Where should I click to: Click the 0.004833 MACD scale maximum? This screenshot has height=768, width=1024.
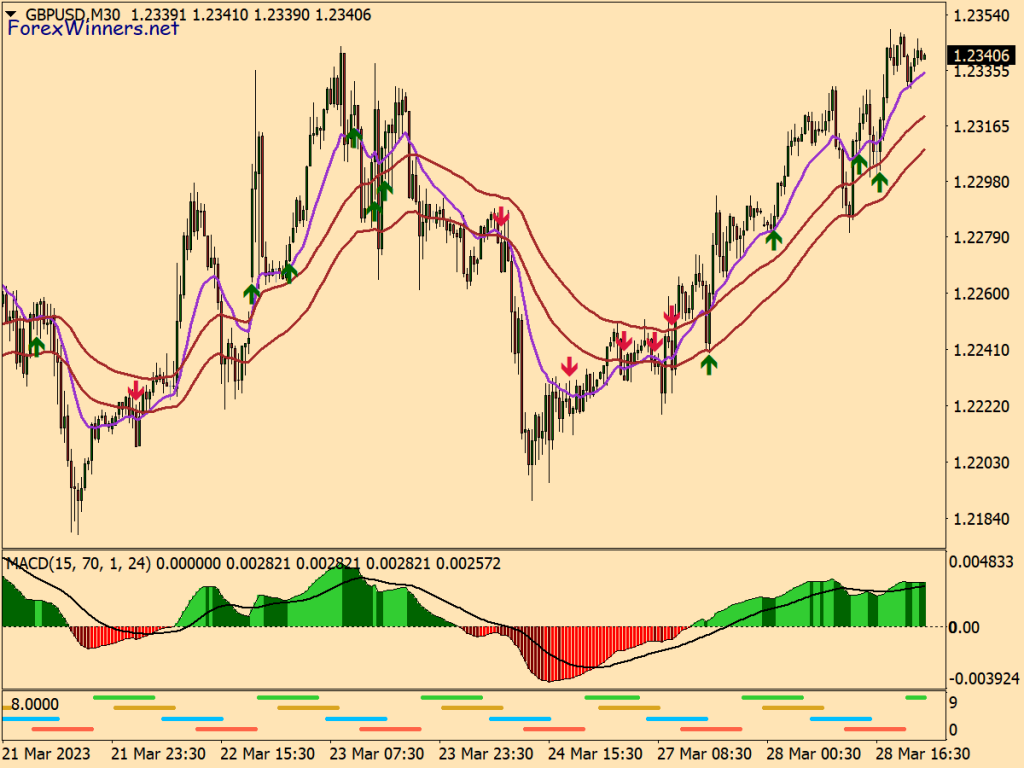tap(982, 562)
